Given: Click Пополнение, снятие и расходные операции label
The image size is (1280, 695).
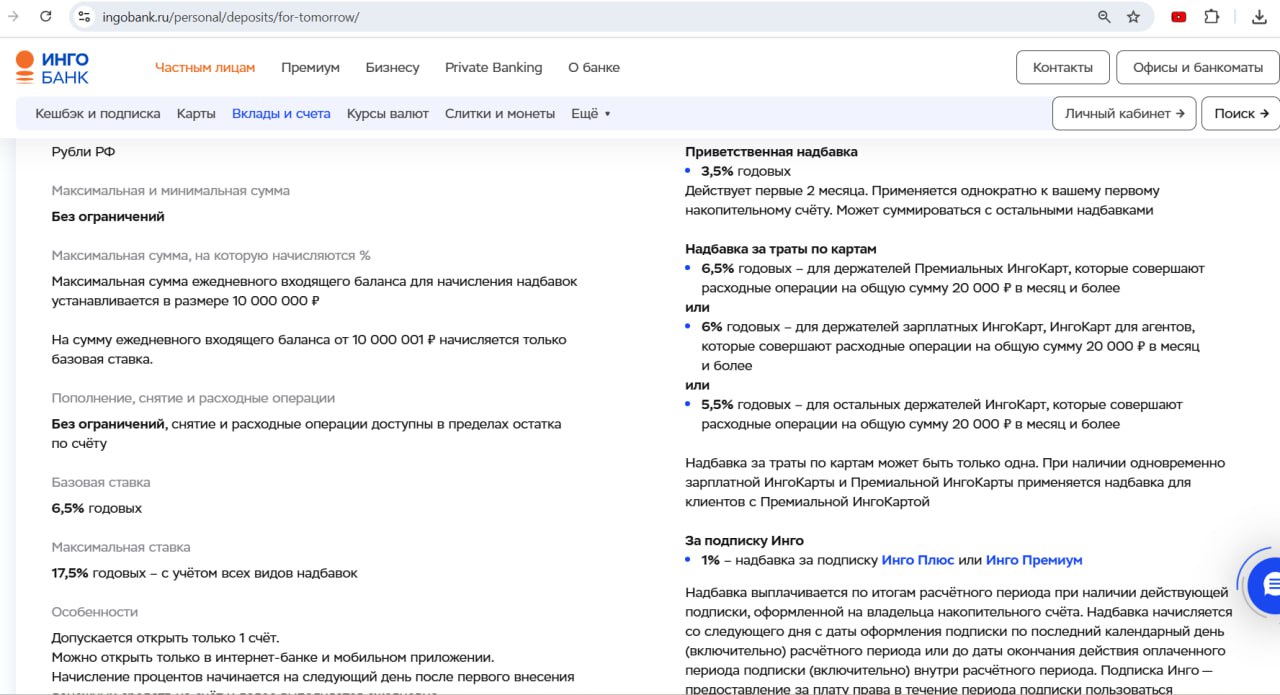Looking at the screenshot, I should pos(193,398).
